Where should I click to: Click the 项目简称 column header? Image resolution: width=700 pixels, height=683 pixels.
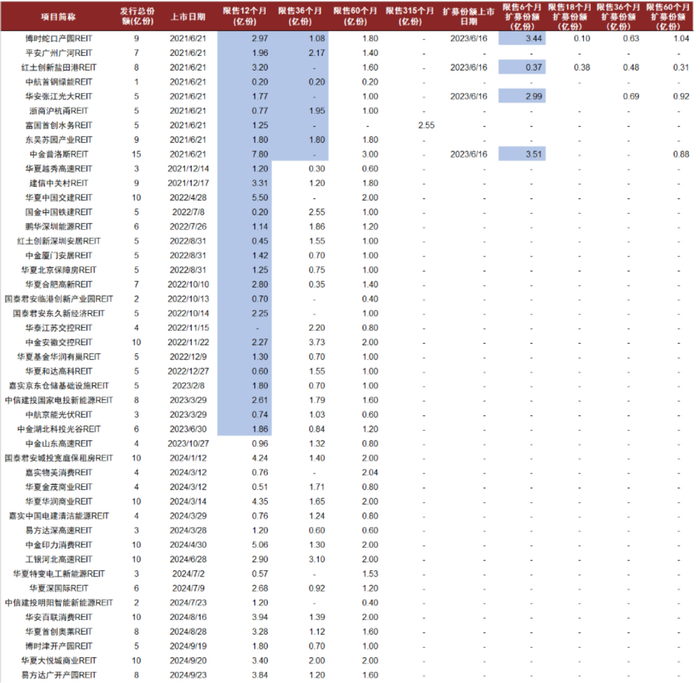pos(58,17)
